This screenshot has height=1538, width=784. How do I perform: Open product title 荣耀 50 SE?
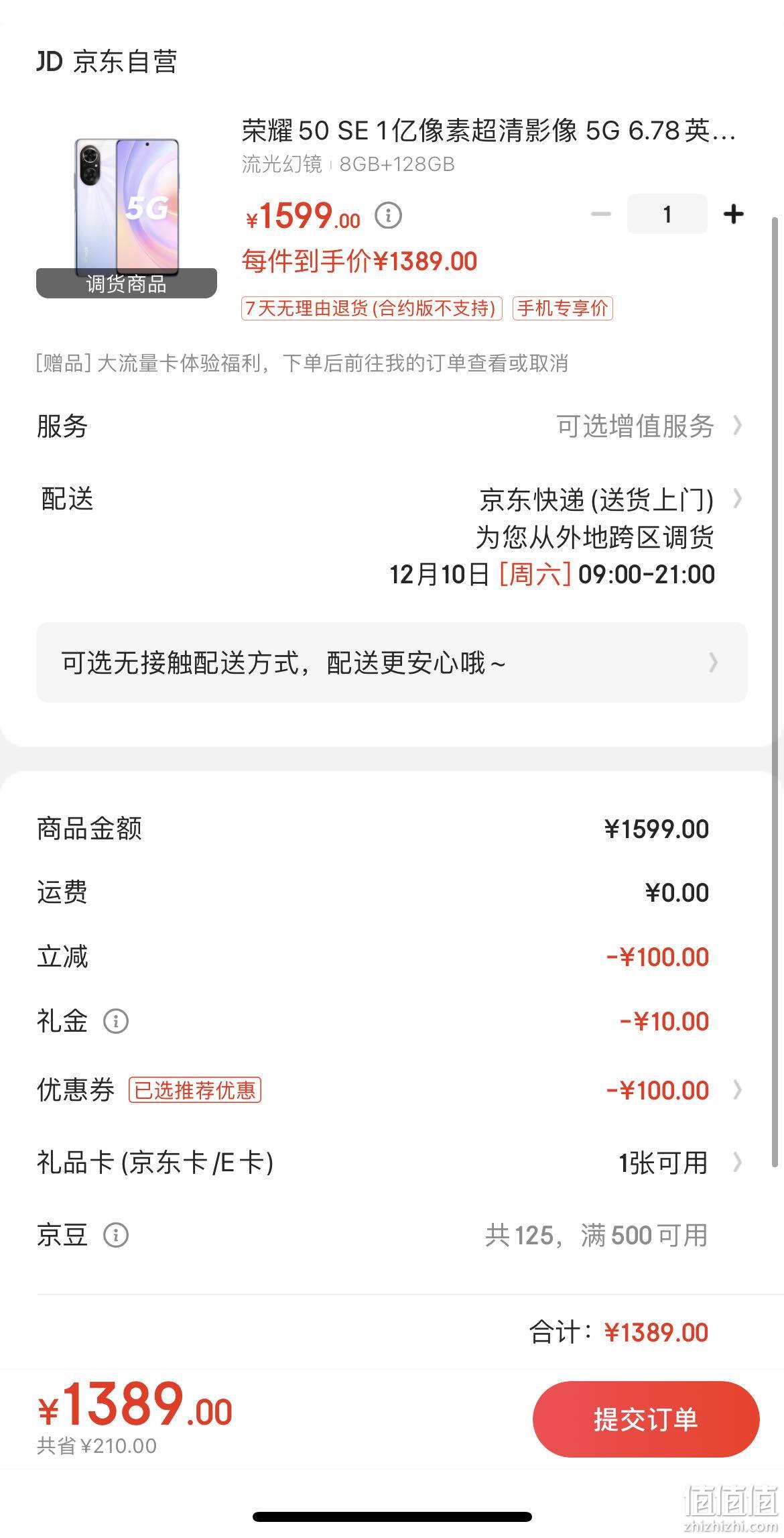coord(488,131)
